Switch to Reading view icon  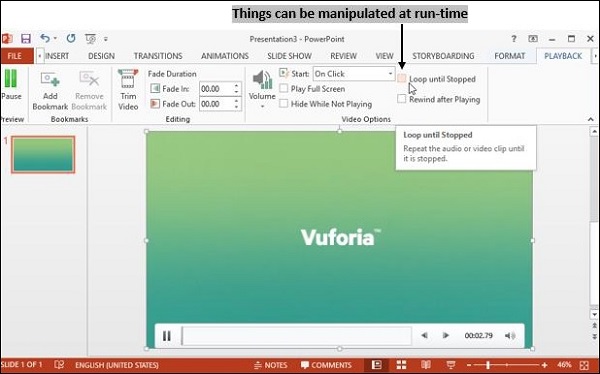(426, 365)
